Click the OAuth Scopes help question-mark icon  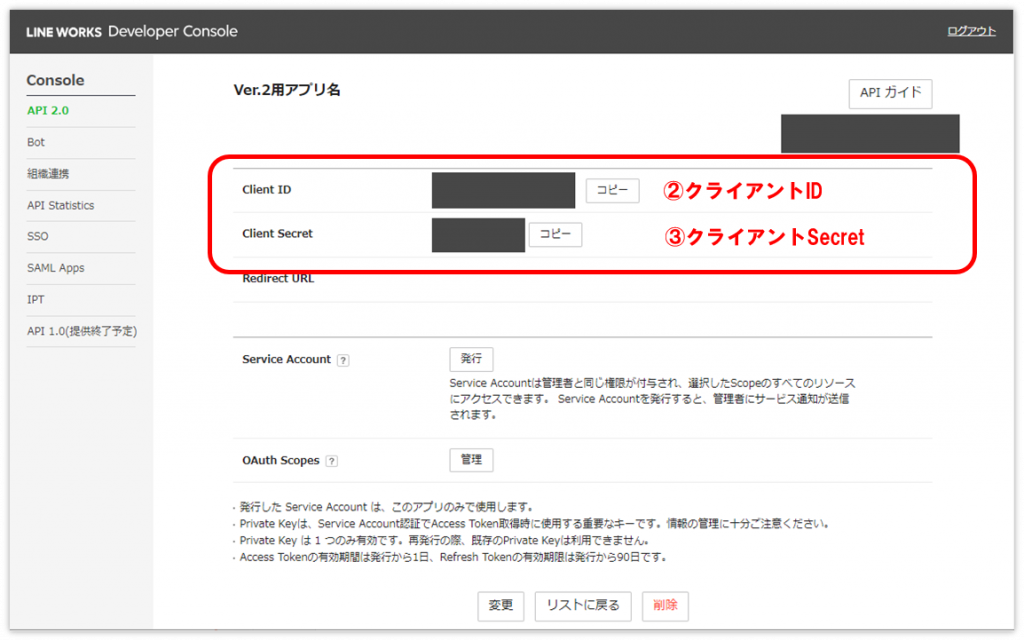pos(332,461)
